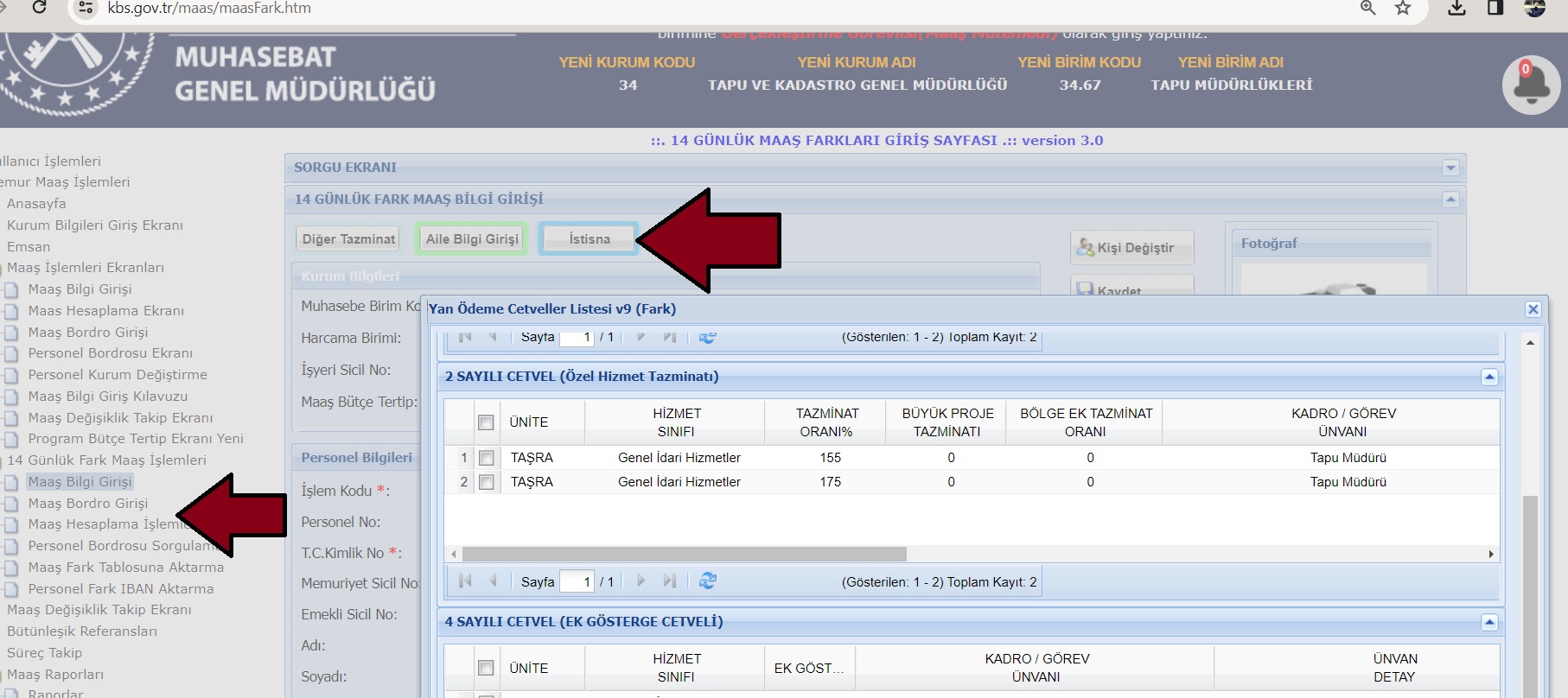Open Personel Fark IBAN Aktarma
Viewport: 1568px width, 698px height.
pos(121,589)
